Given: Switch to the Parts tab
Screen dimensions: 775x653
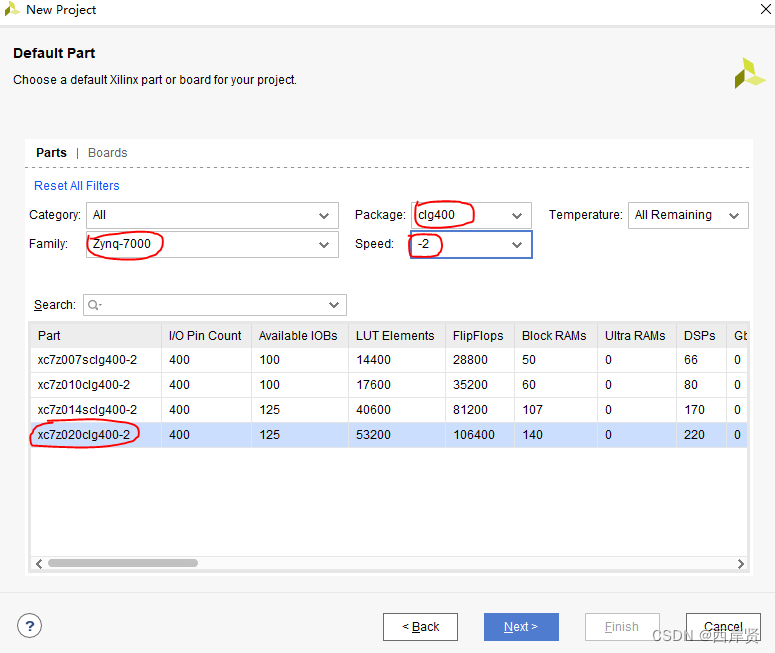Looking at the screenshot, I should (x=51, y=153).
